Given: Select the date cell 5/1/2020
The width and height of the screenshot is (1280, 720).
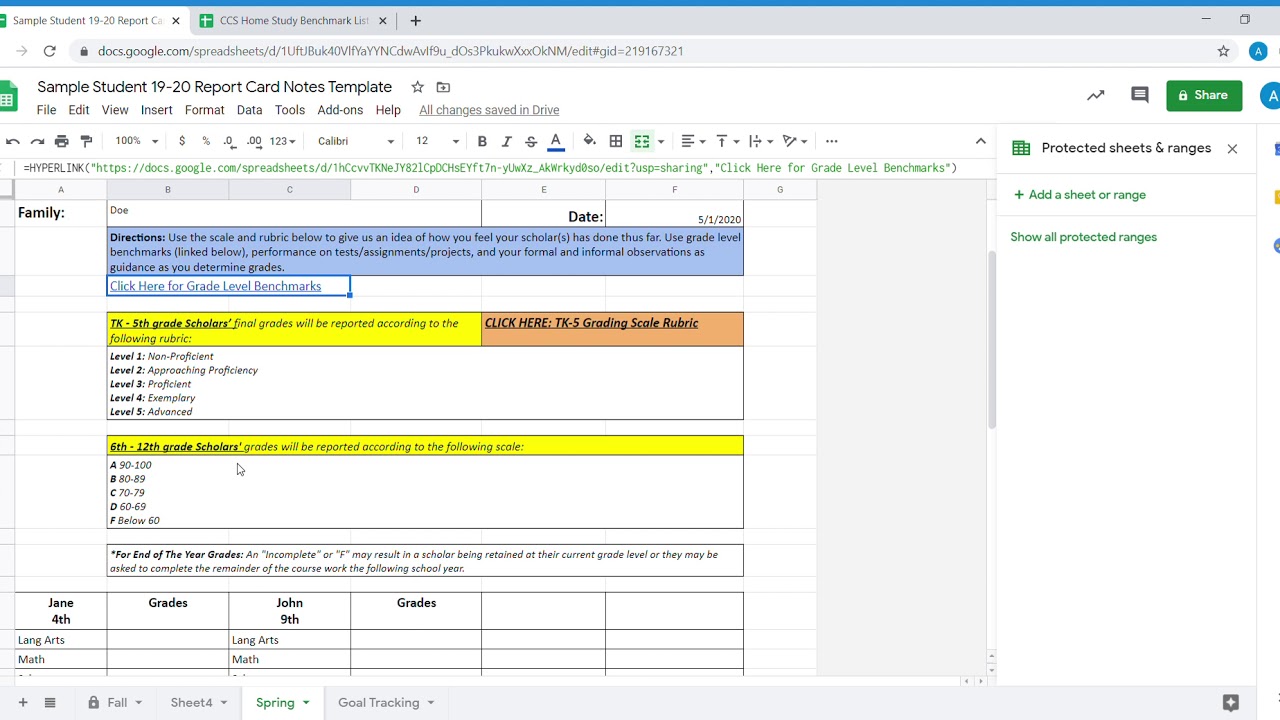Looking at the screenshot, I should point(674,214).
